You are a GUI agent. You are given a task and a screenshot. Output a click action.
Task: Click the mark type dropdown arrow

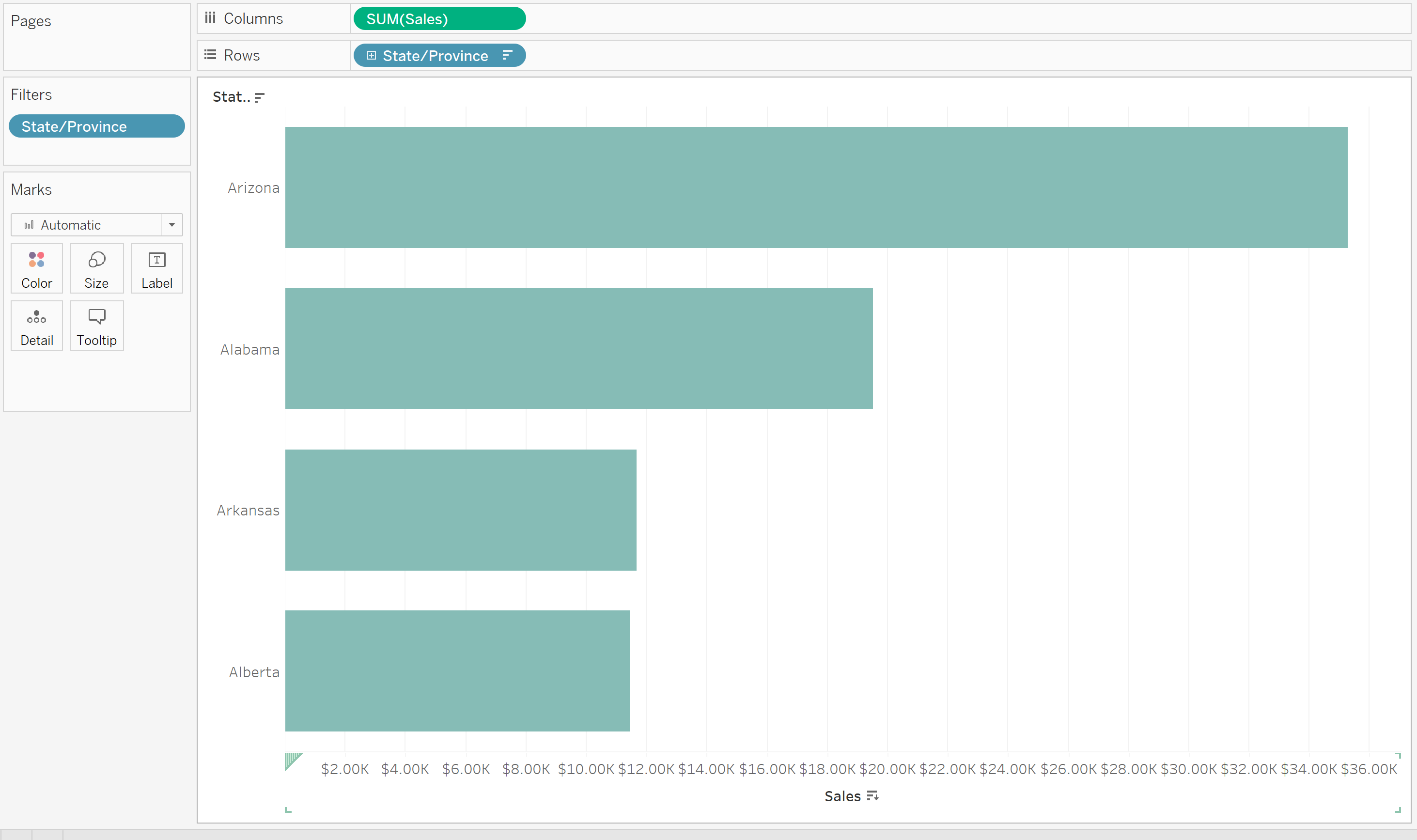tap(172, 225)
